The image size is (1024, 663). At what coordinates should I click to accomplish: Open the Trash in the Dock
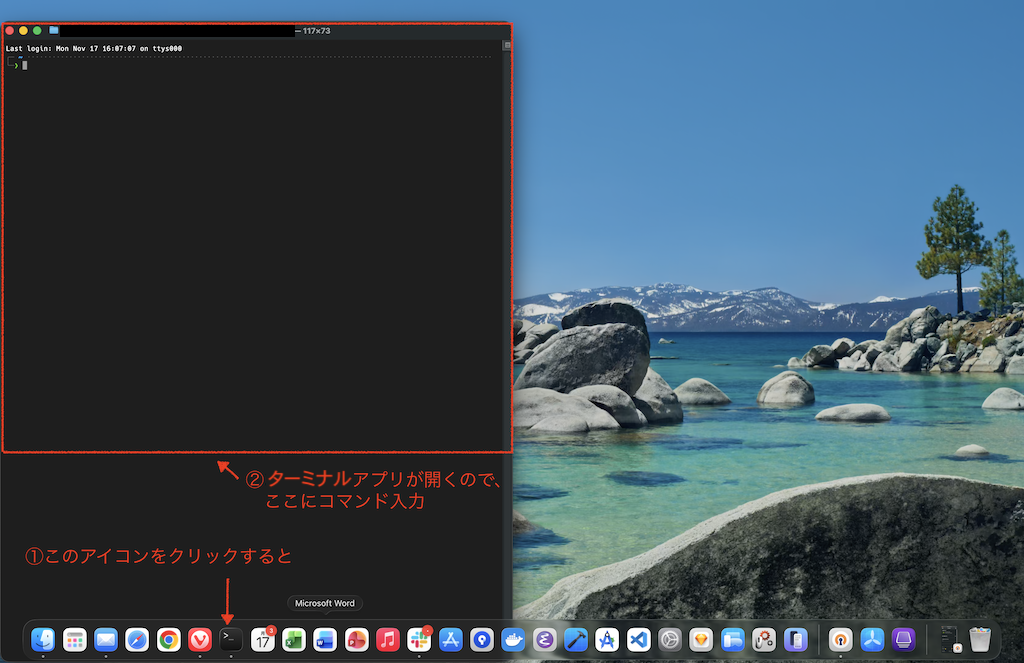click(x=980, y=639)
